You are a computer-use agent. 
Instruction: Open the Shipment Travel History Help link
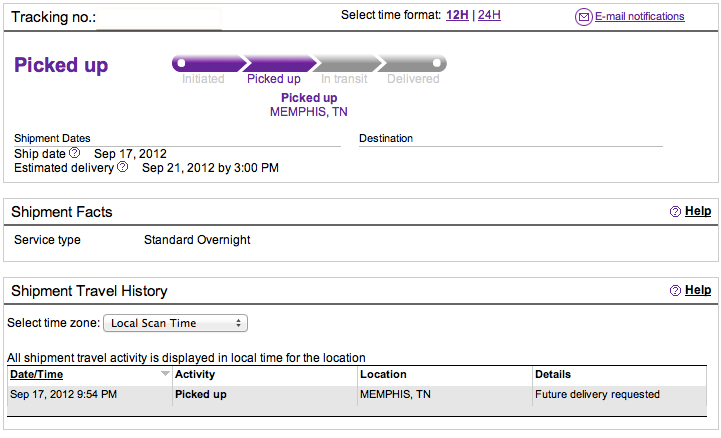click(698, 290)
